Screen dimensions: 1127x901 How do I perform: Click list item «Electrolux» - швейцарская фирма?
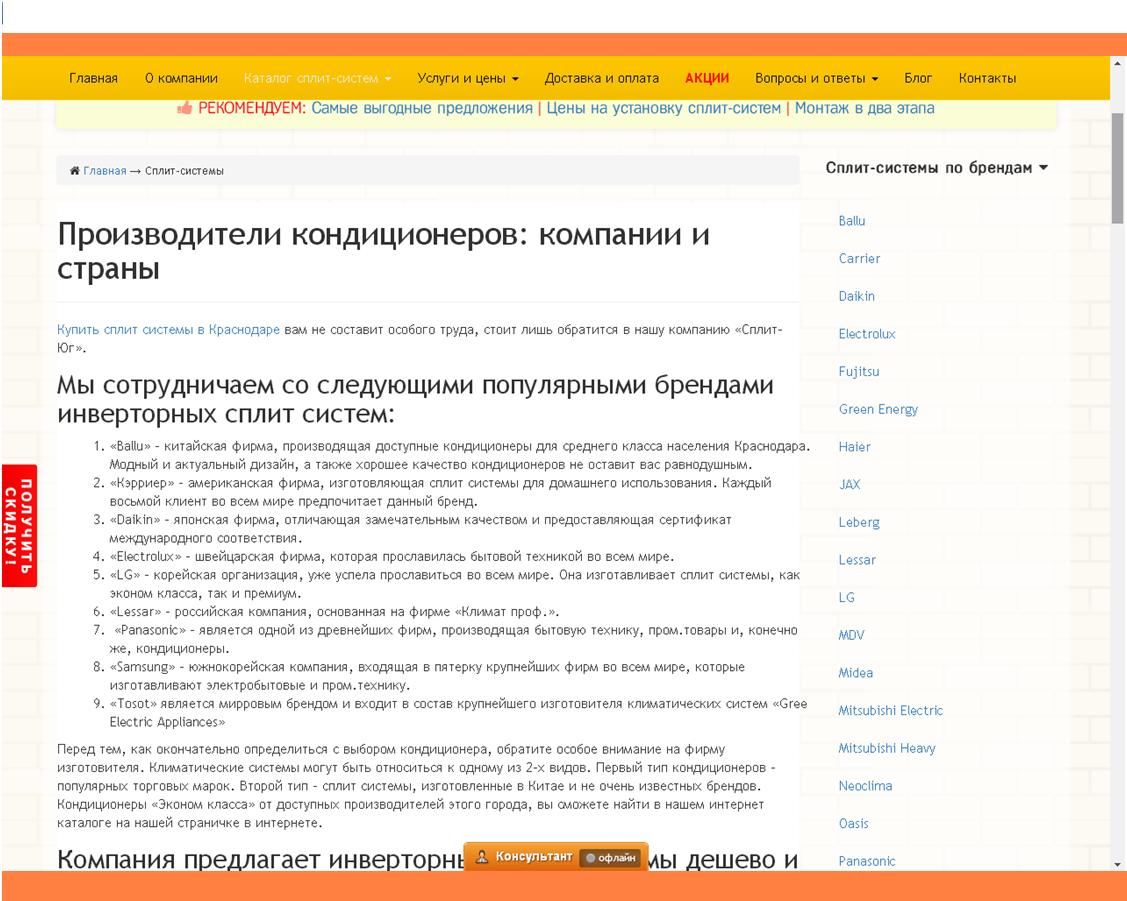[x=392, y=557]
